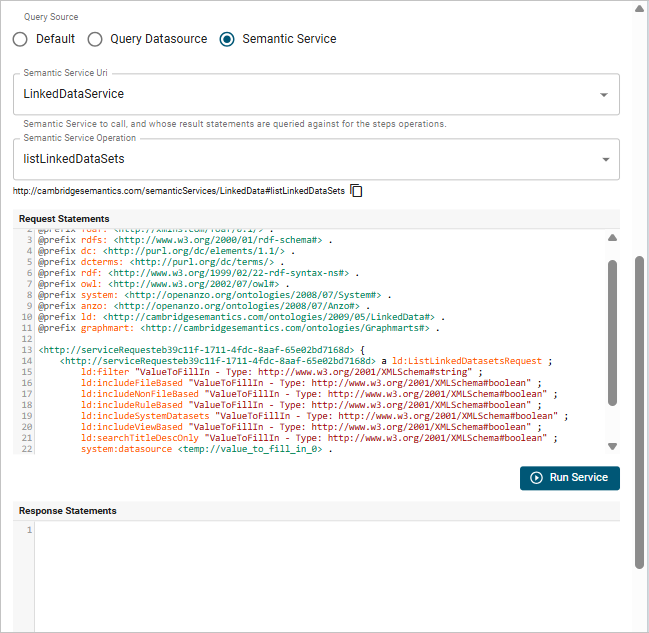Copy the listLinkedDataSets service URL
649x633 pixels.
pyautogui.click(x=356, y=191)
